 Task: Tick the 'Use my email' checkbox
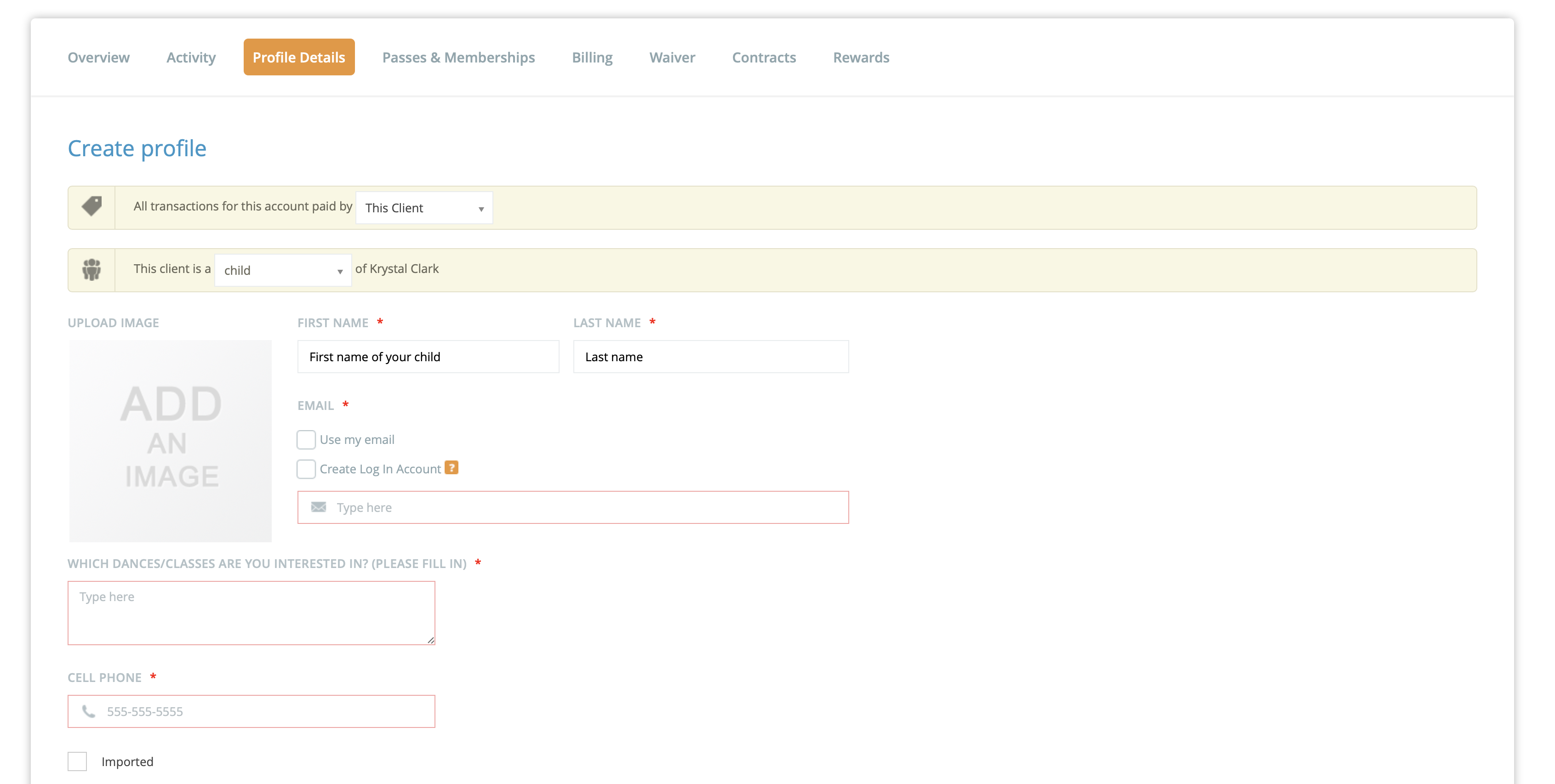[x=306, y=439]
